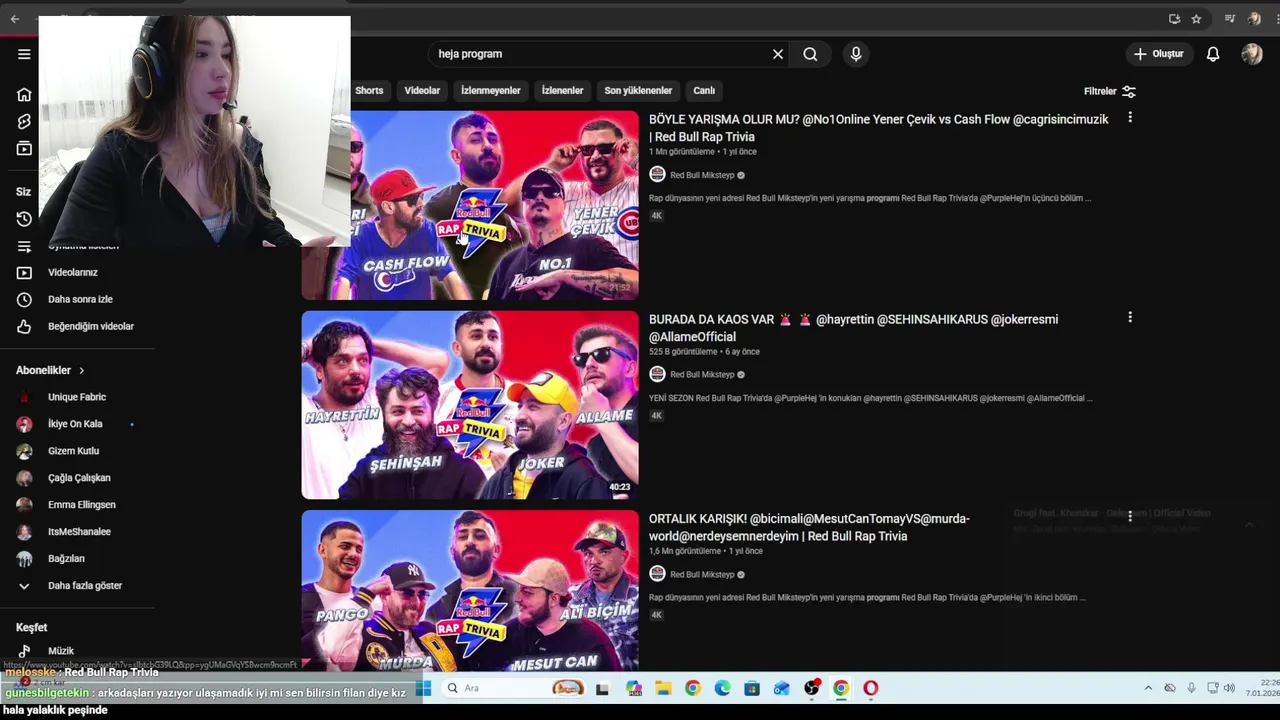Viewport: 1280px width, 720px height.
Task: Open the Windows Start button
Action: click(423, 688)
